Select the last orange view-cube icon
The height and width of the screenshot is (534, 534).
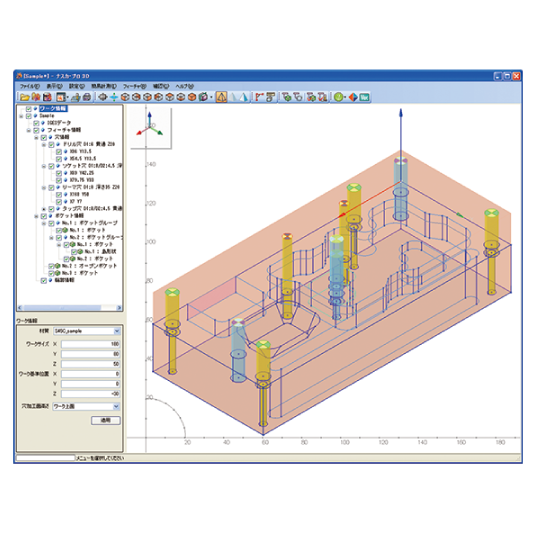(192, 97)
